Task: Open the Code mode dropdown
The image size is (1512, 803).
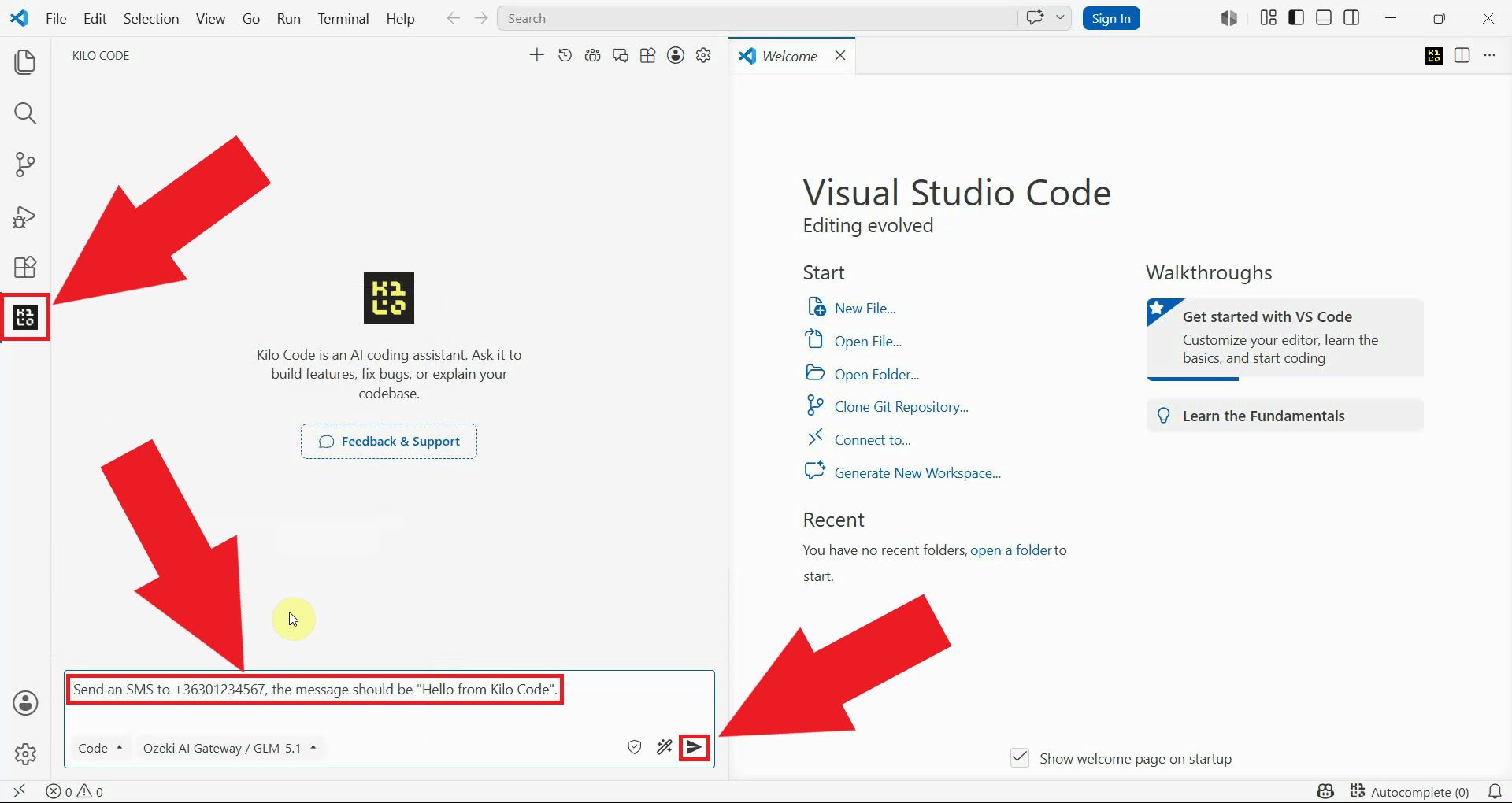Action: pos(100,748)
